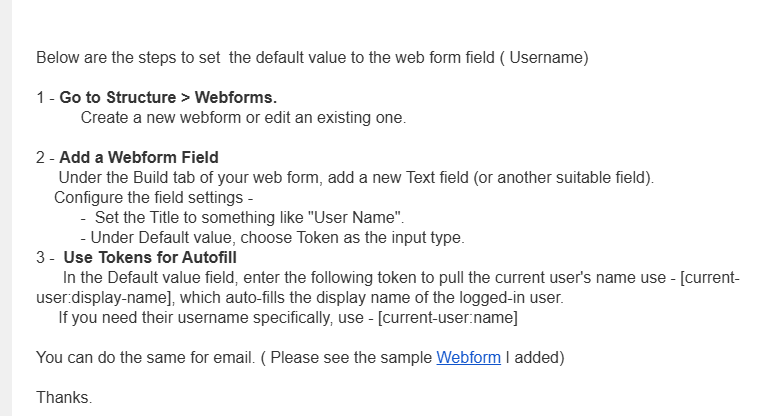
Task: Click the 'Thanks.' closing line
Action: (x=64, y=398)
